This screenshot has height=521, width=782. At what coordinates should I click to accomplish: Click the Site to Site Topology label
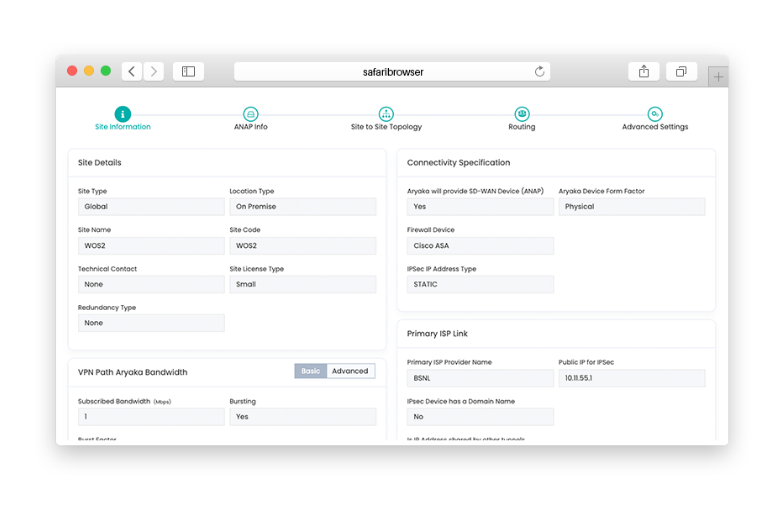386,127
